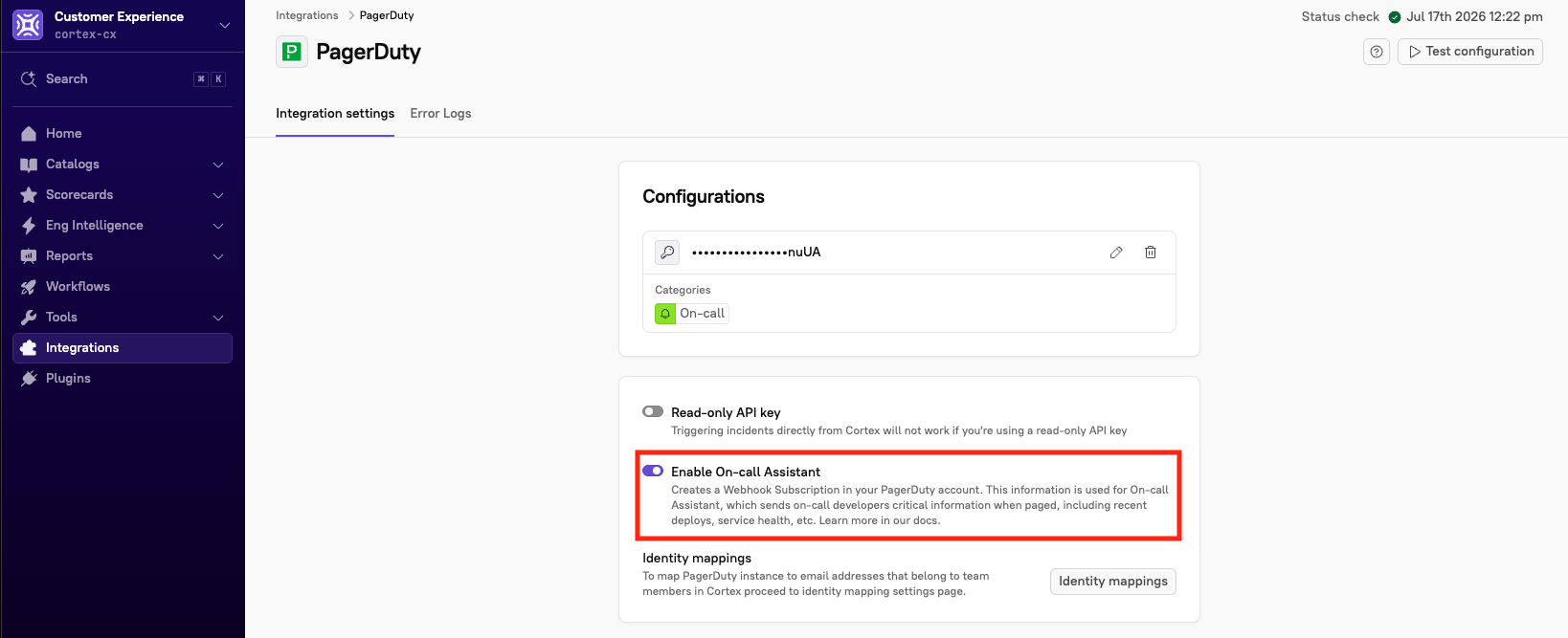Click the PagerDuty logo icon
Screen dimensions: 1568x638
(292, 52)
